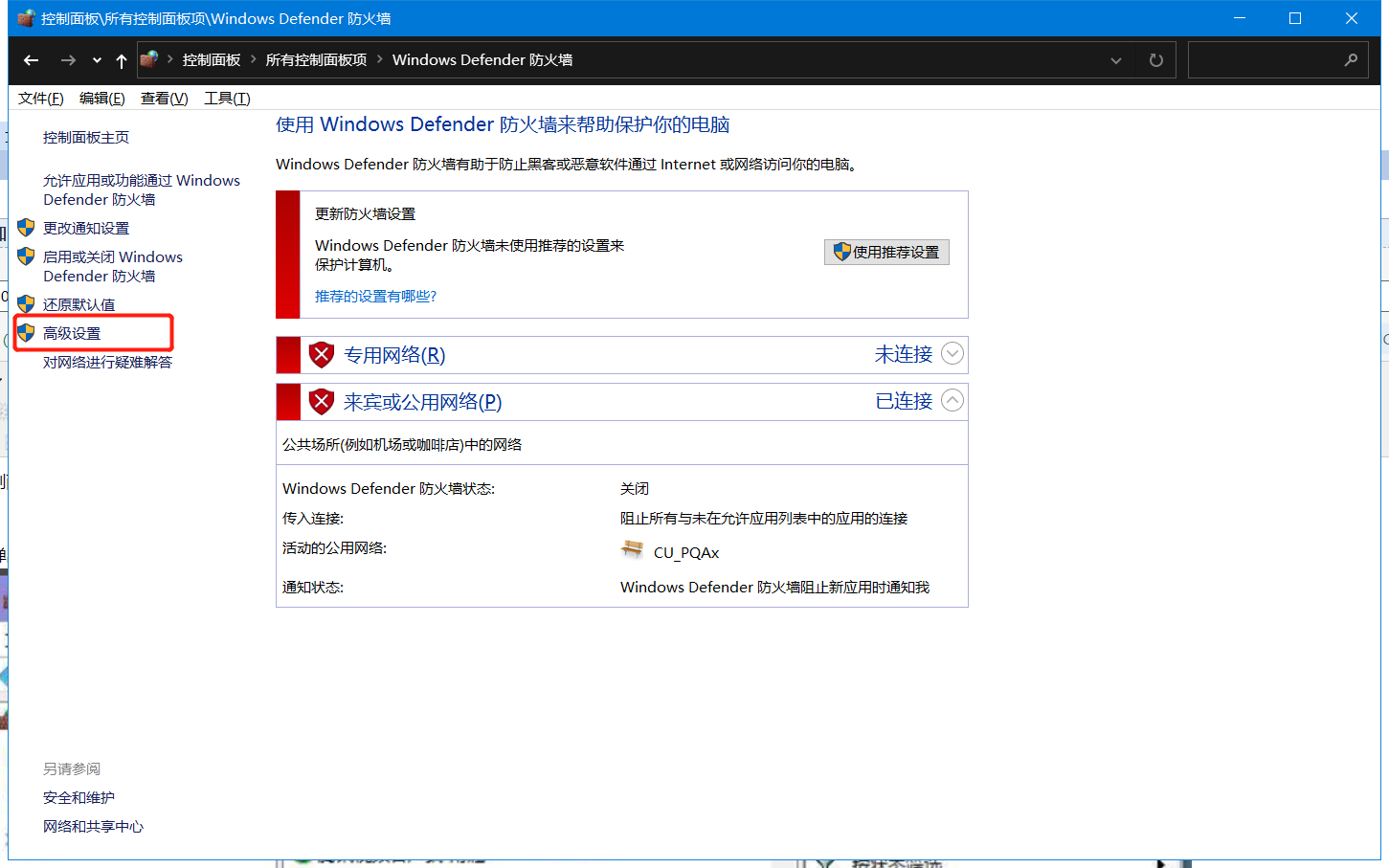Close the firewall window
The width and height of the screenshot is (1389, 868).
pos(1352,18)
